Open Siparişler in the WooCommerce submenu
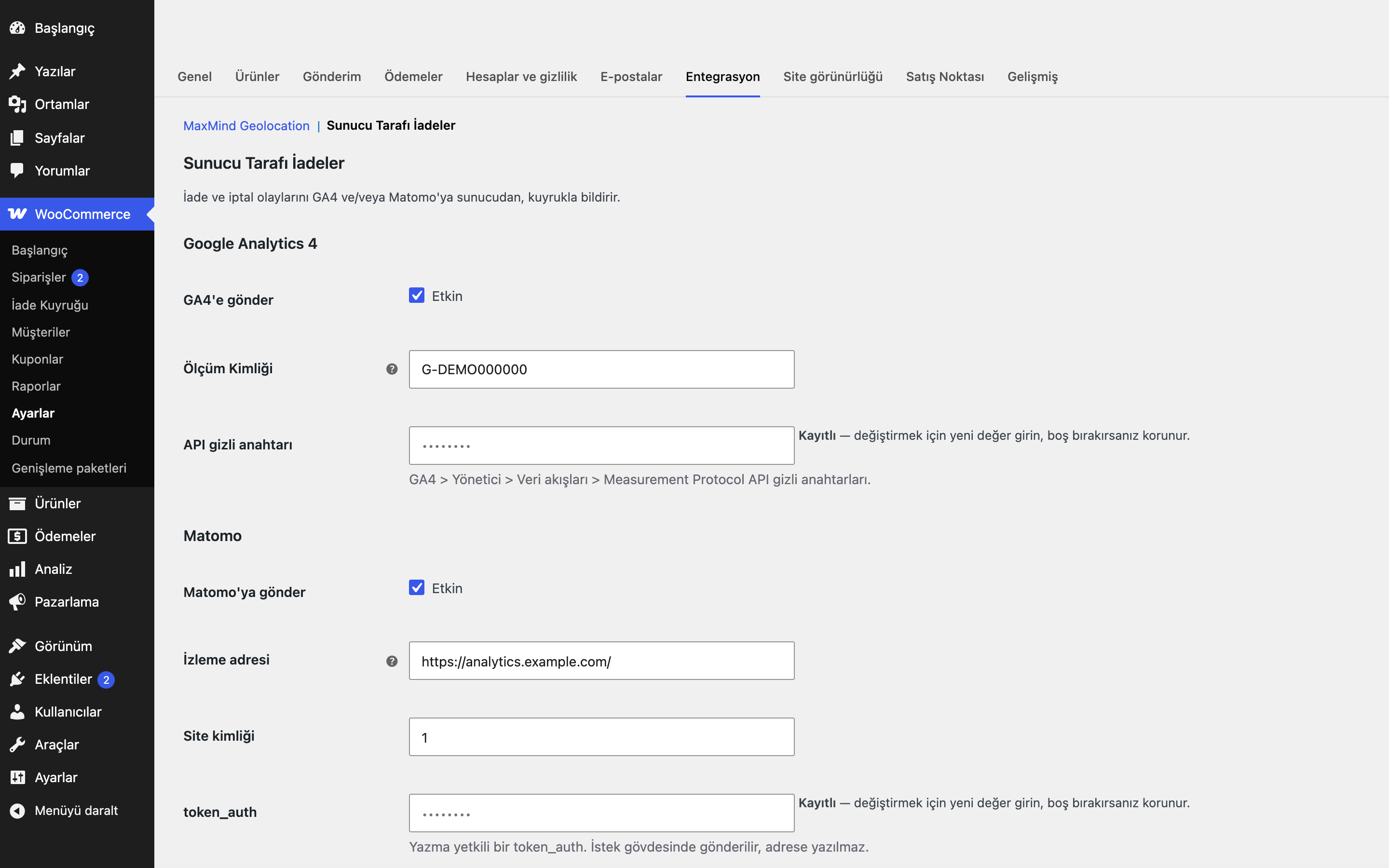 [x=39, y=277]
